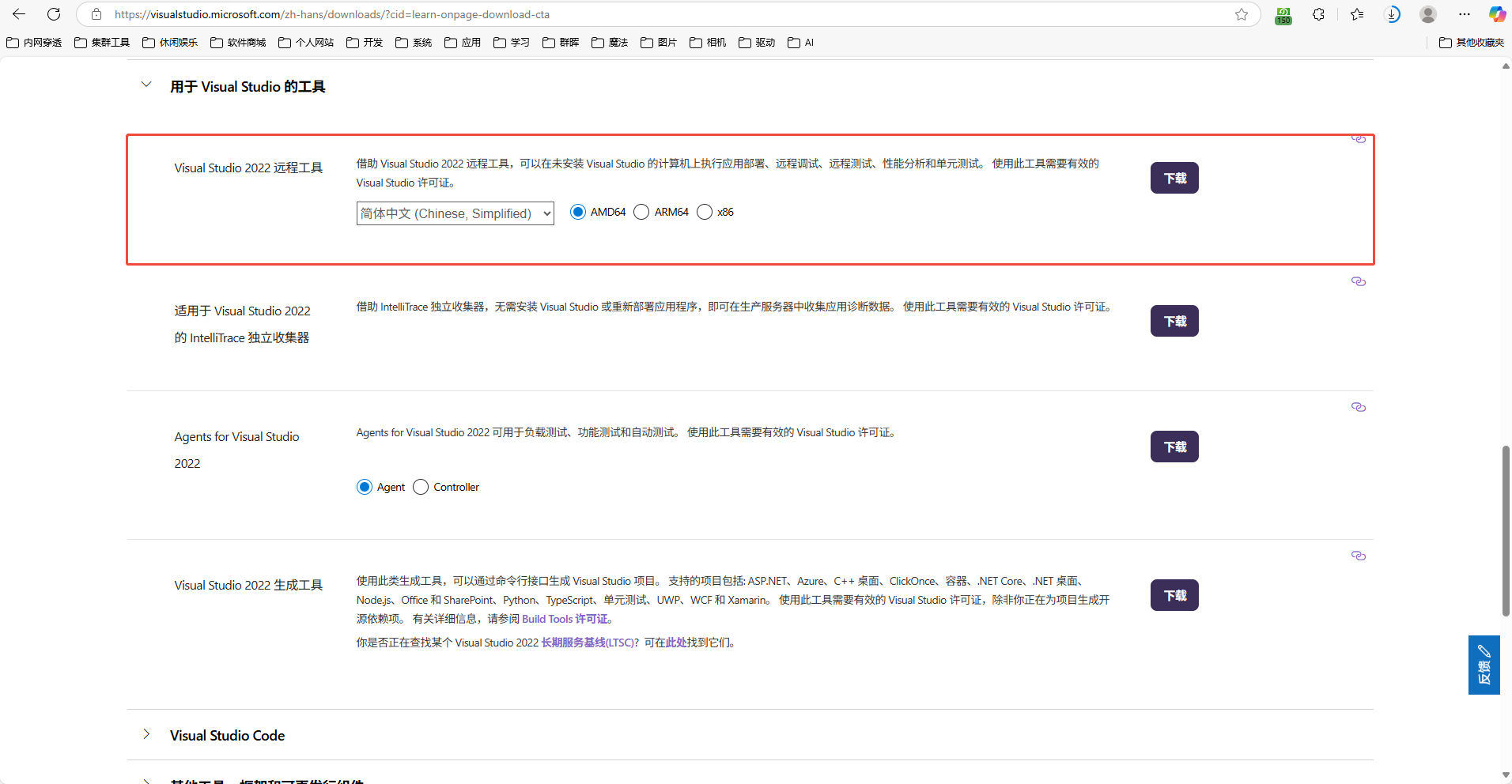Launch the Copilot icon in toolbar
1512x784 pixels.
coord(1497,14)
